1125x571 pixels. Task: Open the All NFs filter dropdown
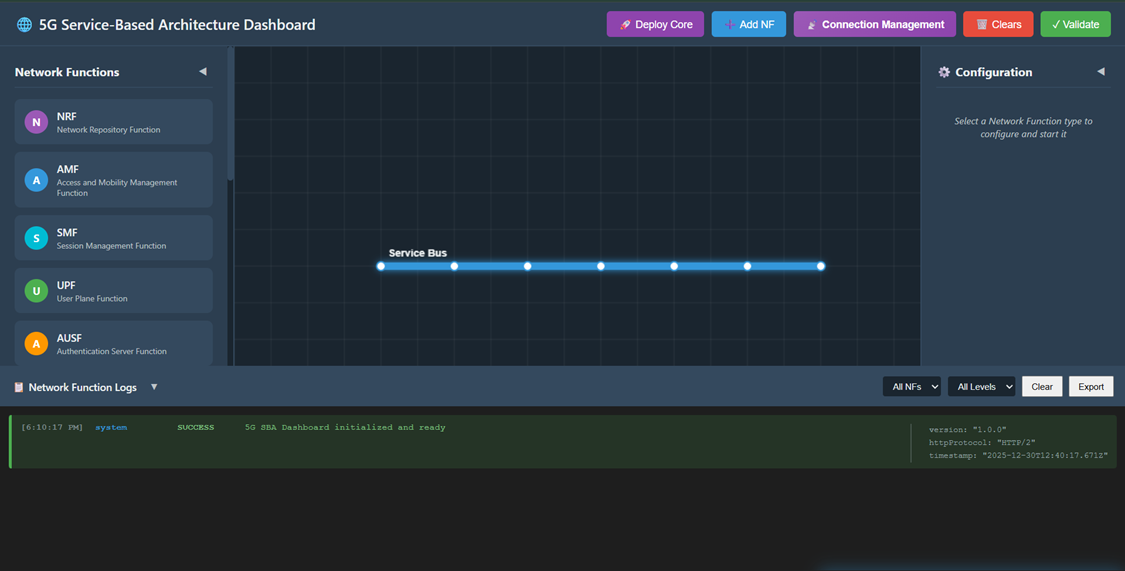pyautogui.click(x=912, y=387)
